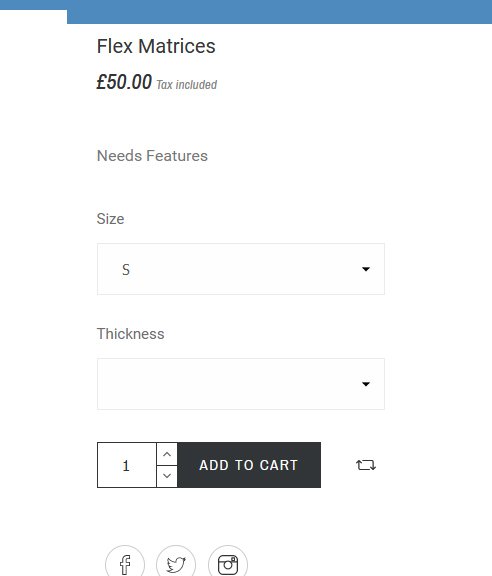Increase quantity with up arrow
The image size is (492, 576).
(167, 454)
